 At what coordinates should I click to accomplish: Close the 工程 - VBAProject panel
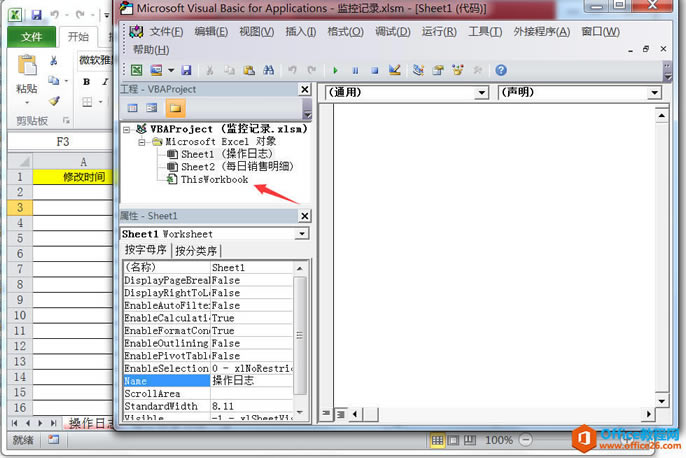pyautogui.click(x=305, y=90)
